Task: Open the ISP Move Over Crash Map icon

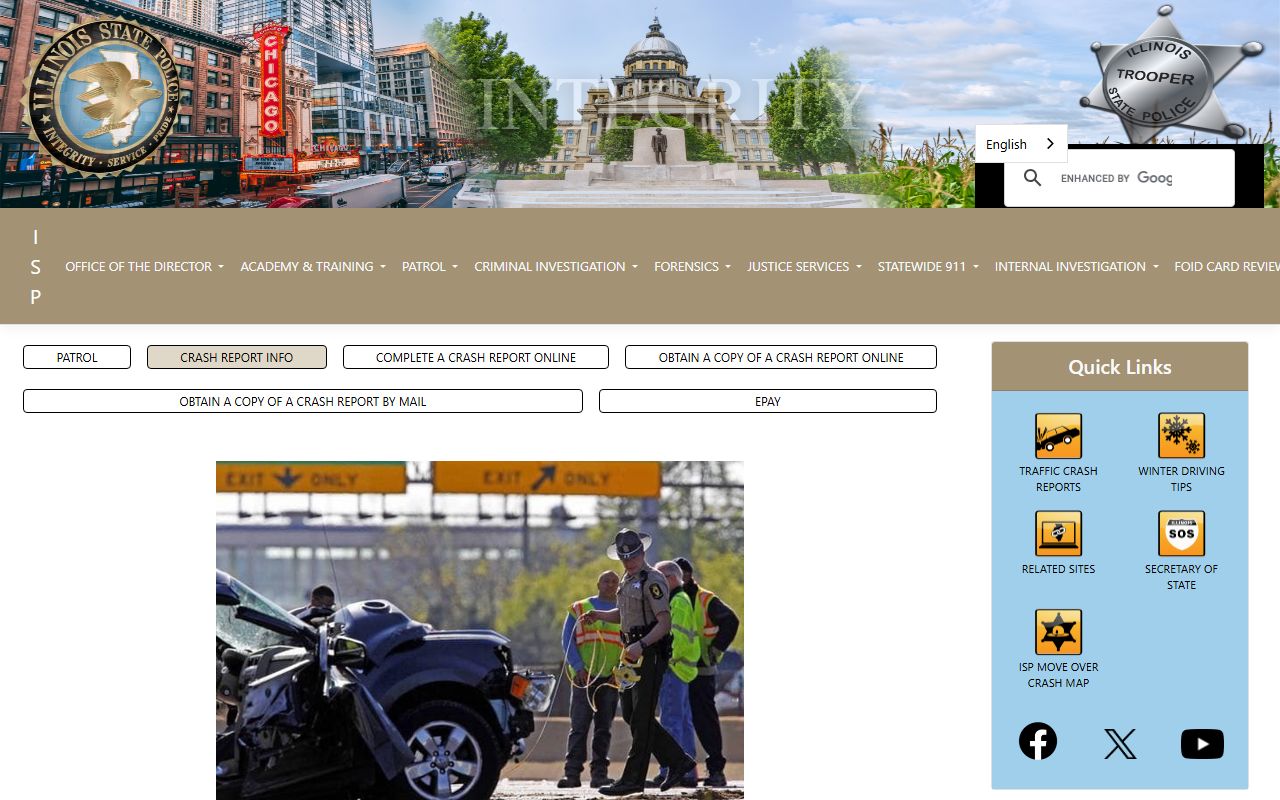Action: [1058, 632]
